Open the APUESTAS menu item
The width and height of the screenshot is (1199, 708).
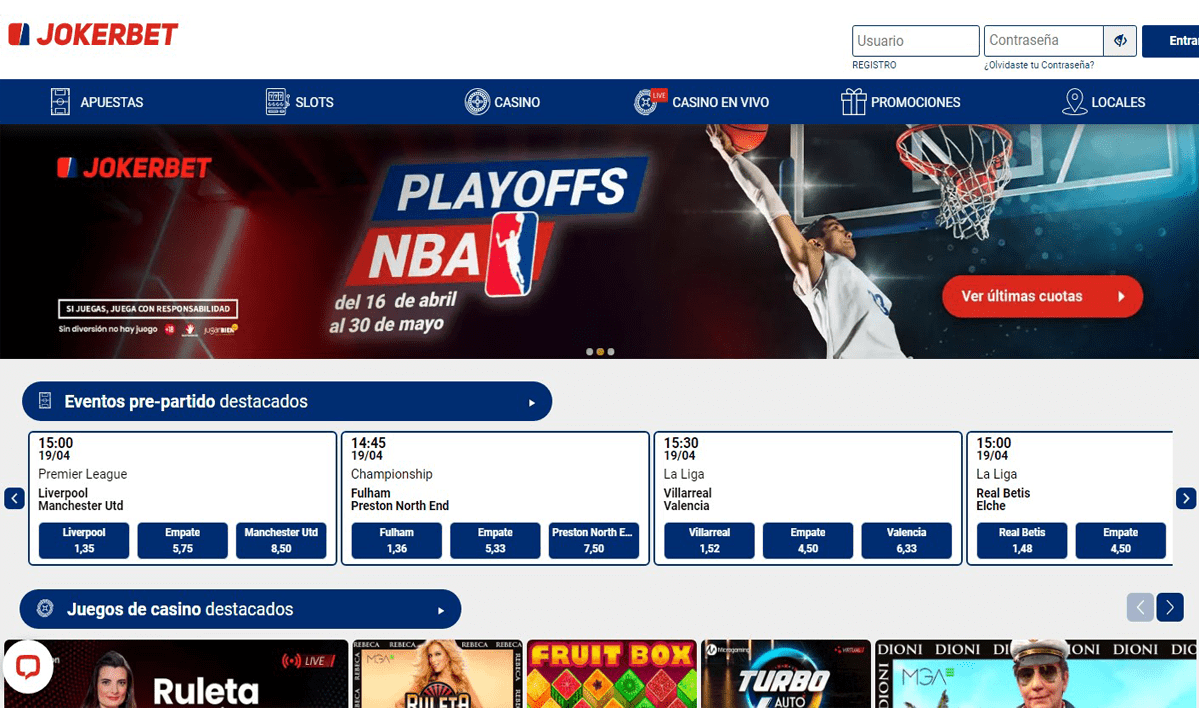point(112,102)
